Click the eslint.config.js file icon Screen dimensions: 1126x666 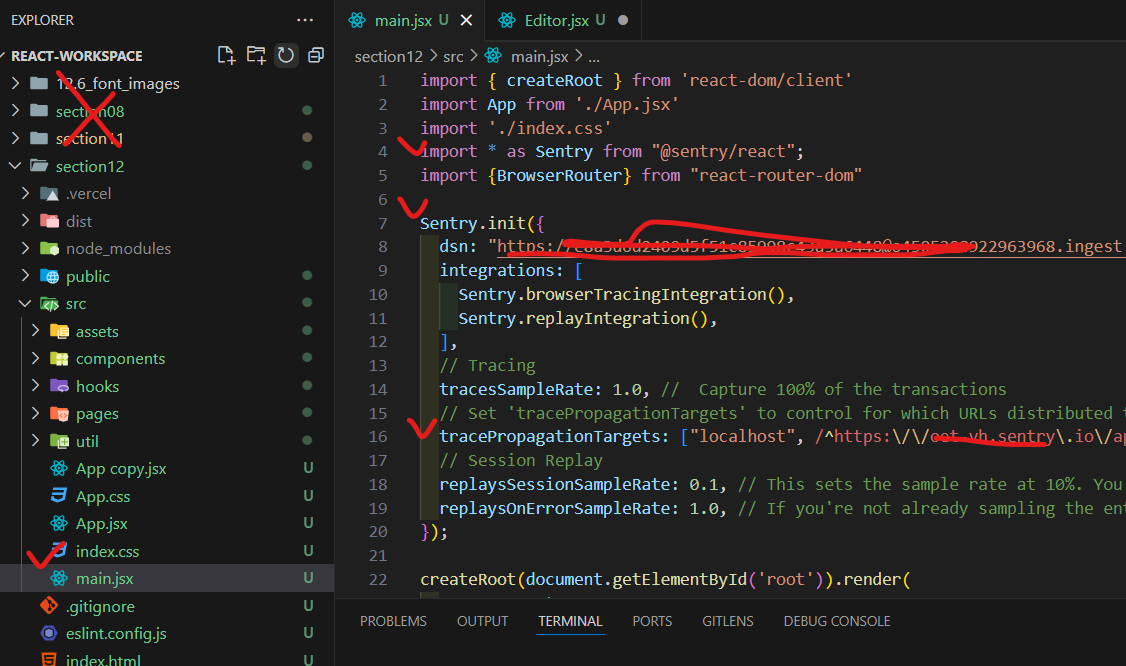(49, 633)
